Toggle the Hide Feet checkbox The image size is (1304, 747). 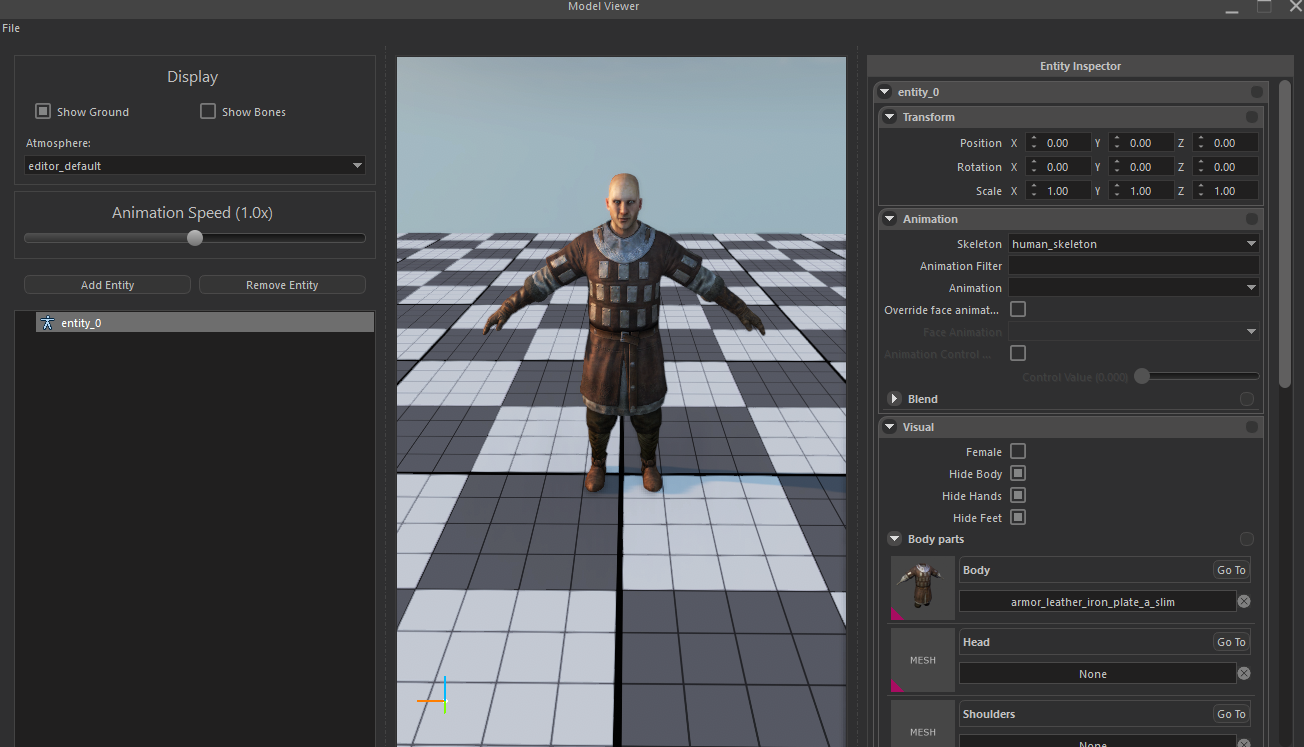click(x=1018, y=517)
